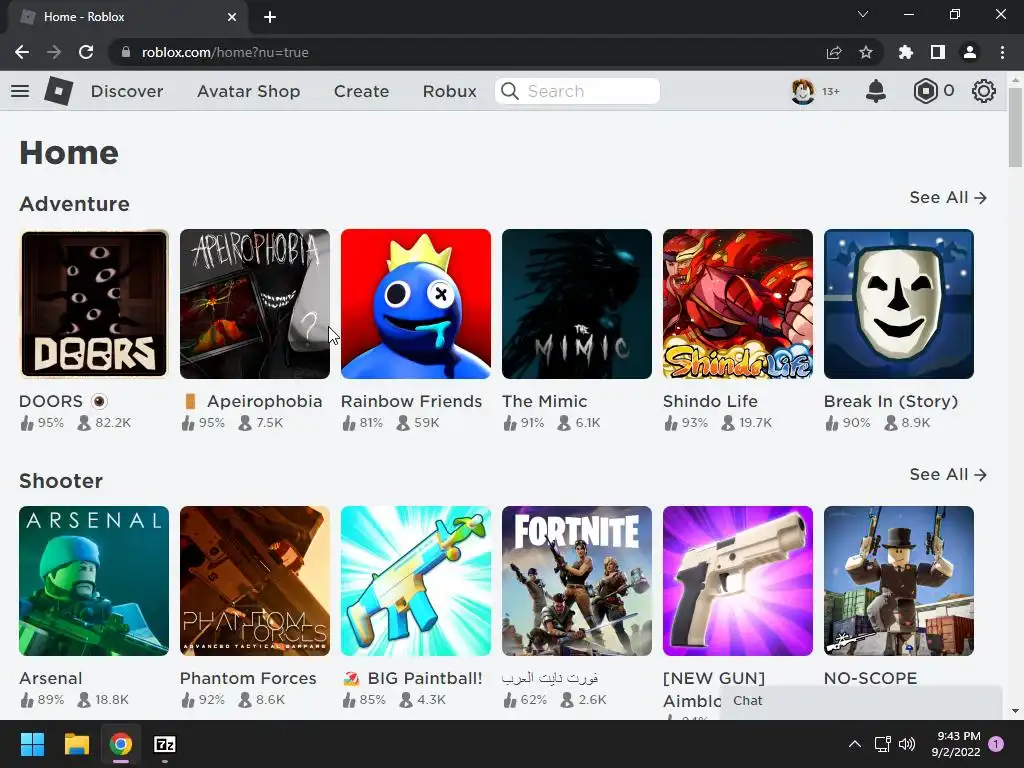Click the Arsenal title text
The height and width of the screenshot is (768, 1024).
pyautogui.click(x=51, y=678)
